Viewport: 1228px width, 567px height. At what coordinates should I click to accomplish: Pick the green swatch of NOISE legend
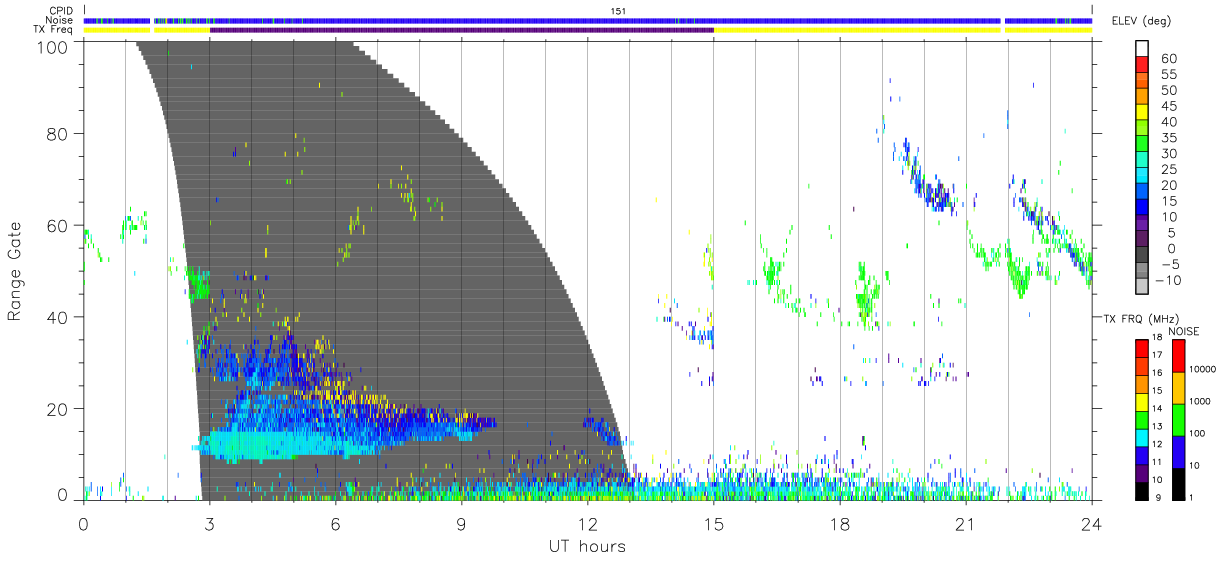point(1177,421)
